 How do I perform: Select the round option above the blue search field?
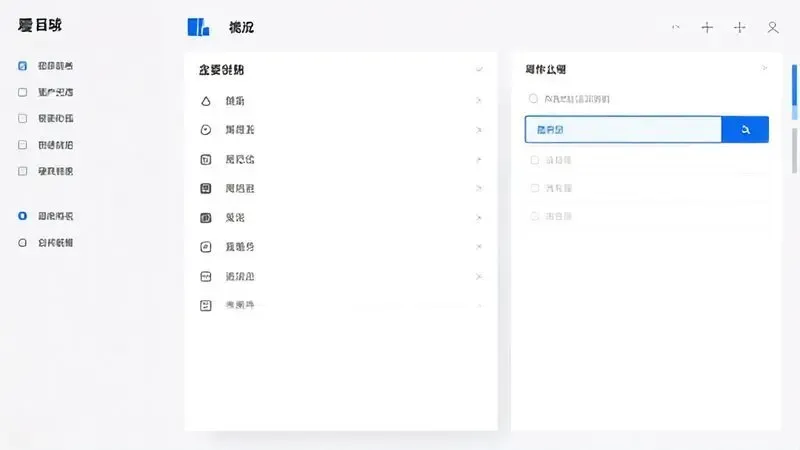tap(533, 98)
